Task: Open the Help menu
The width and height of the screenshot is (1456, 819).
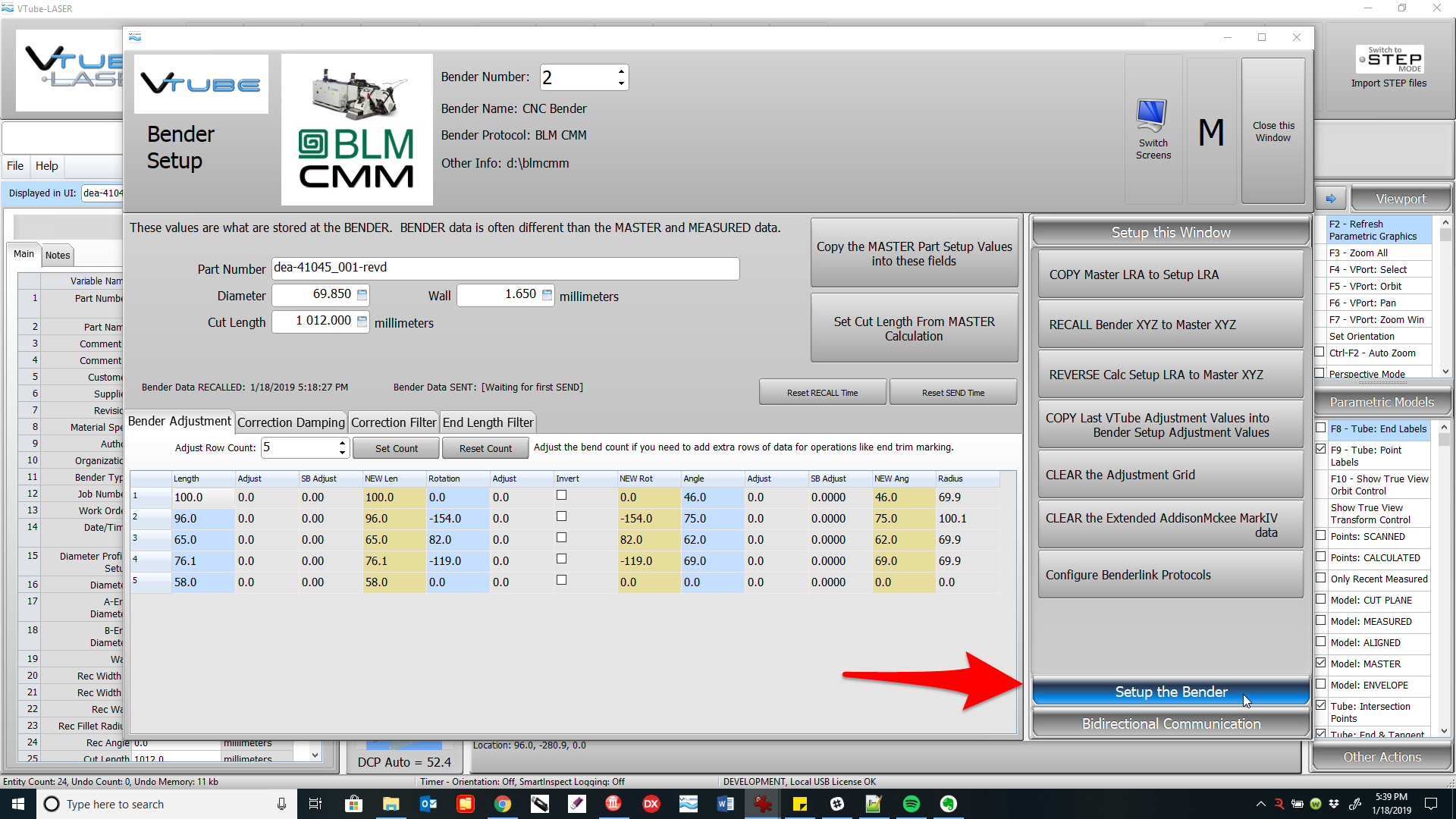Action: (46, 166)
